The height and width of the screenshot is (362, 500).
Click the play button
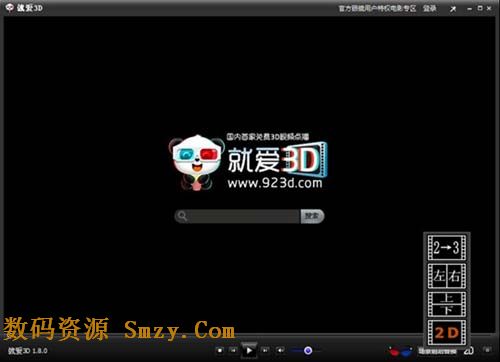coord(249,350)
